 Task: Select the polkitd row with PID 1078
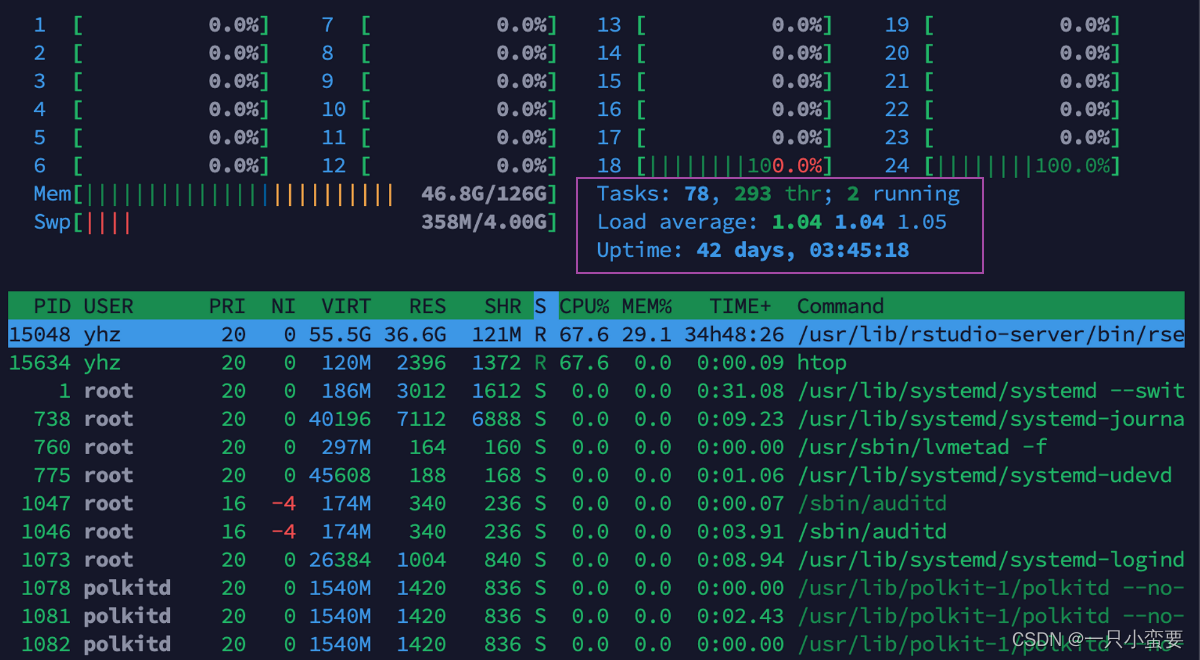pyautogui.click(x=596, y=588)
